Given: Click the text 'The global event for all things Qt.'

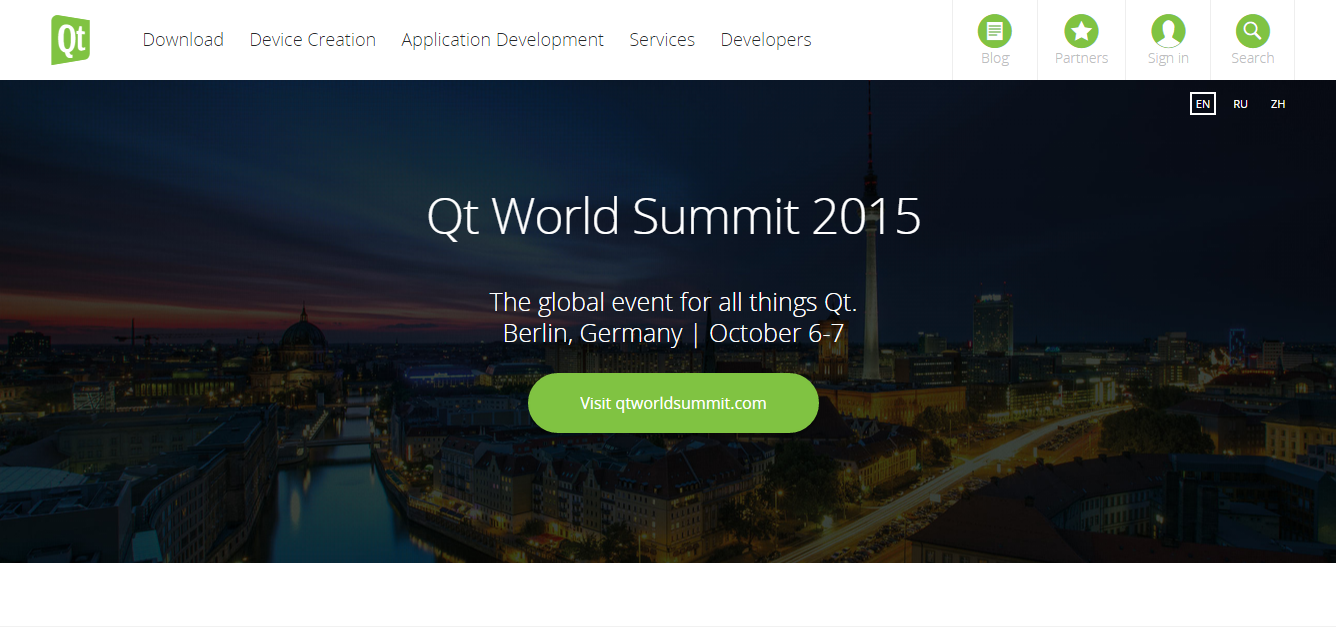Looking at the screenshot, I should click(673, 302).
